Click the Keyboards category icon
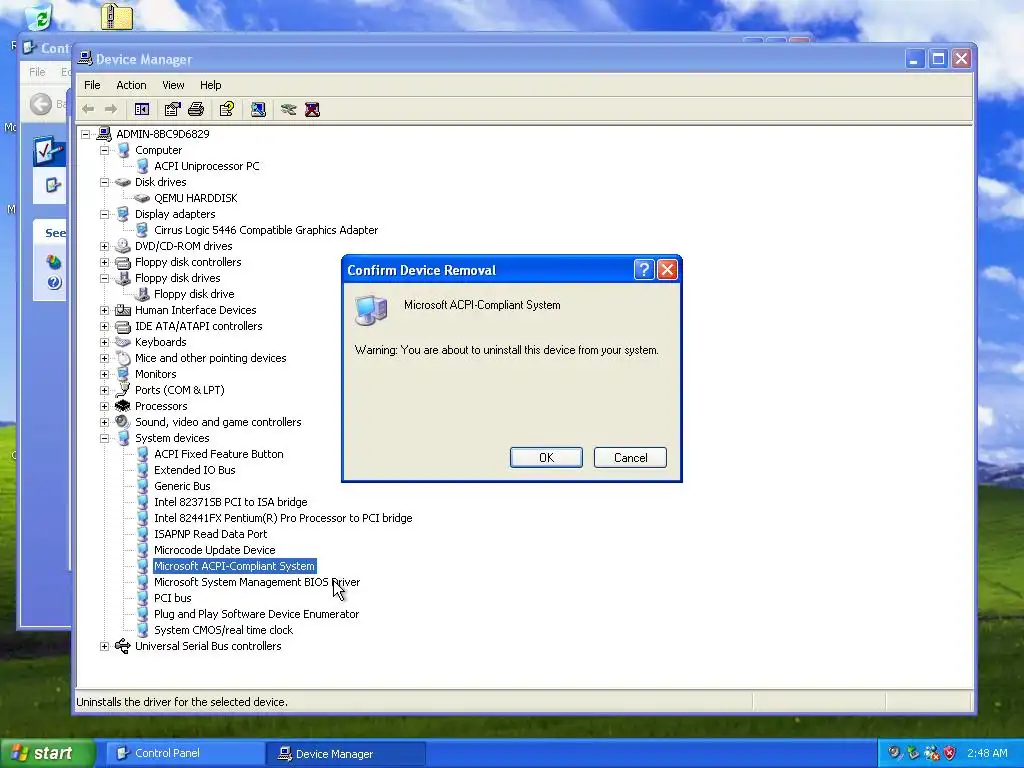This screenshot has width=1024, height=768. [x=123, y=342]
